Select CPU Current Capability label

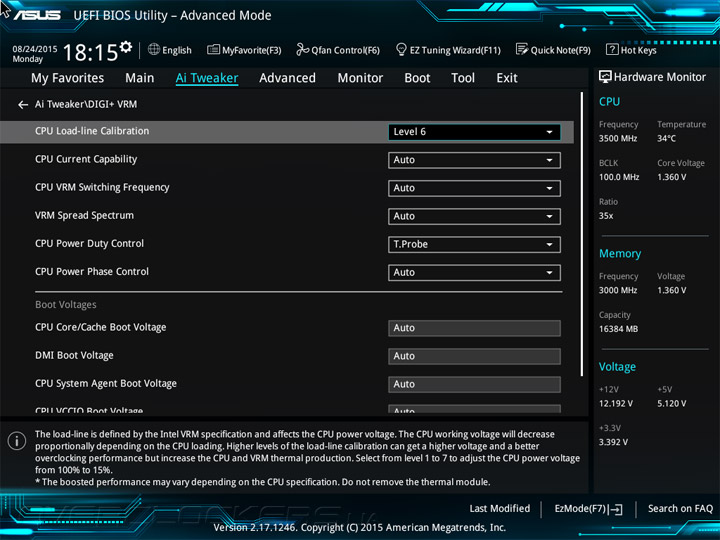(x=86, y=159)
